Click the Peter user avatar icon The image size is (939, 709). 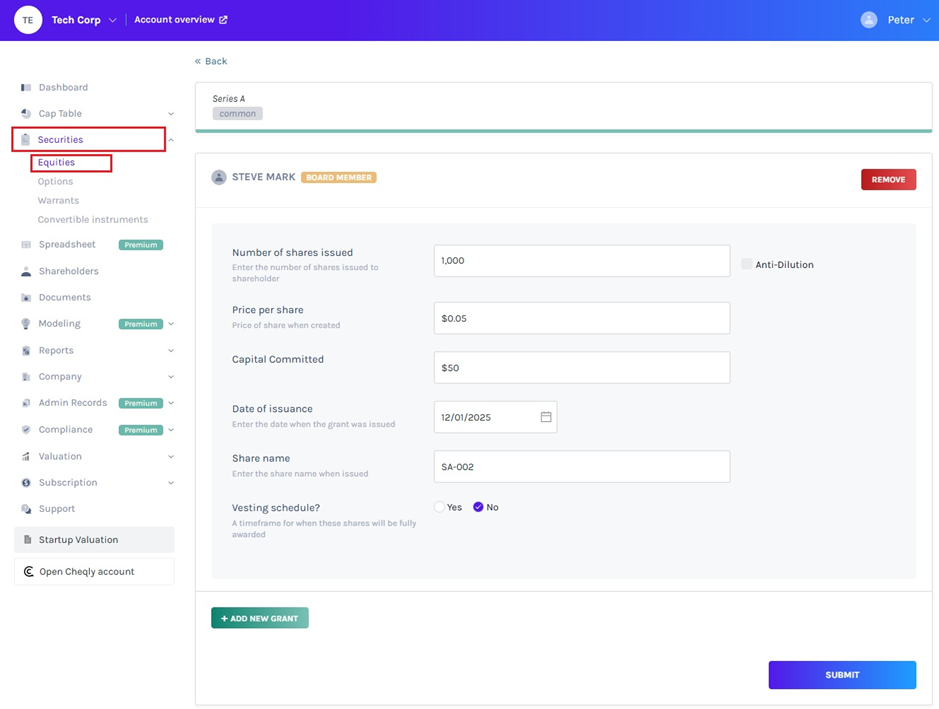[869, 20]
